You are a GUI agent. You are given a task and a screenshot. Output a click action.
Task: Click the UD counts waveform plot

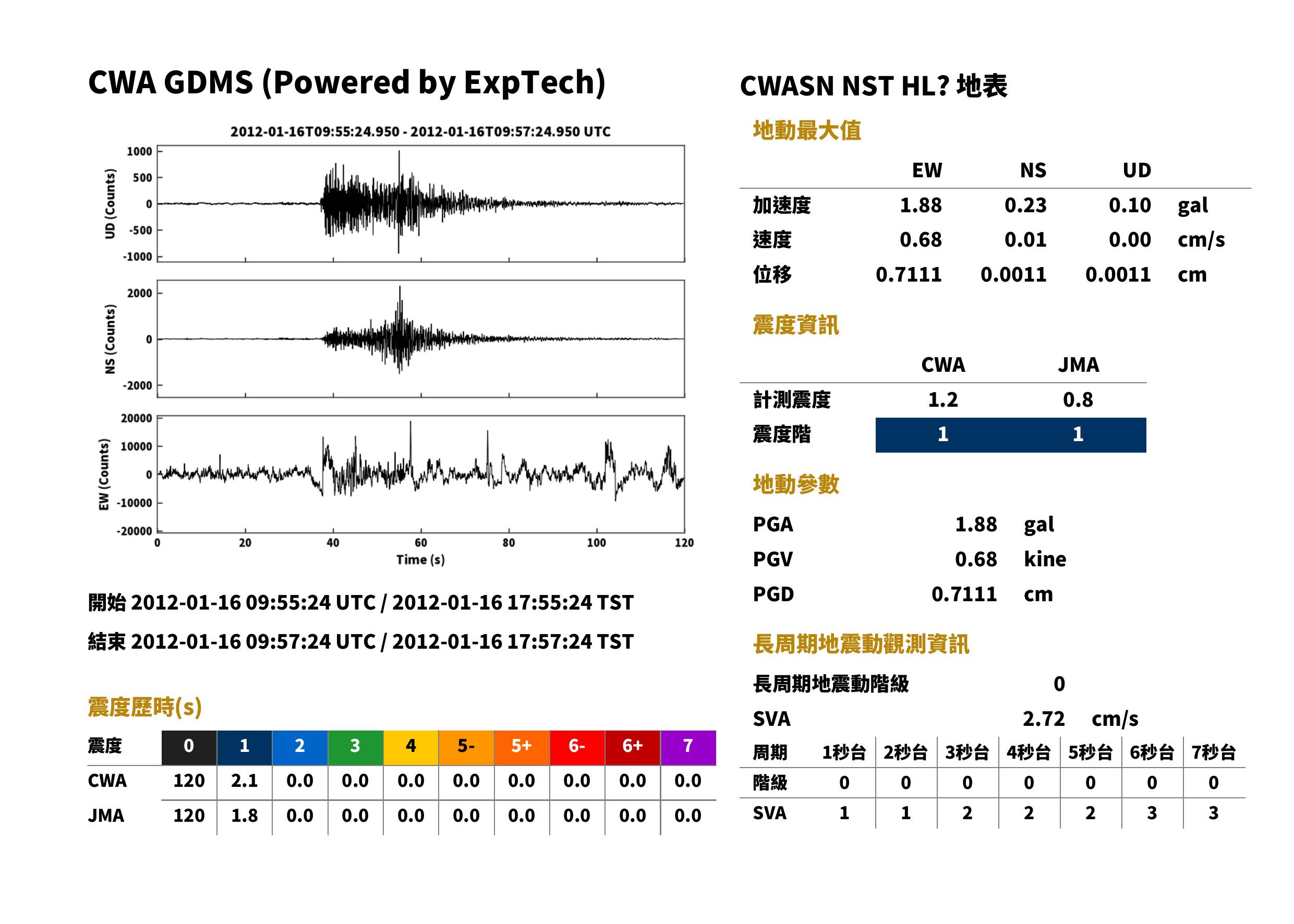click(420, 204)
